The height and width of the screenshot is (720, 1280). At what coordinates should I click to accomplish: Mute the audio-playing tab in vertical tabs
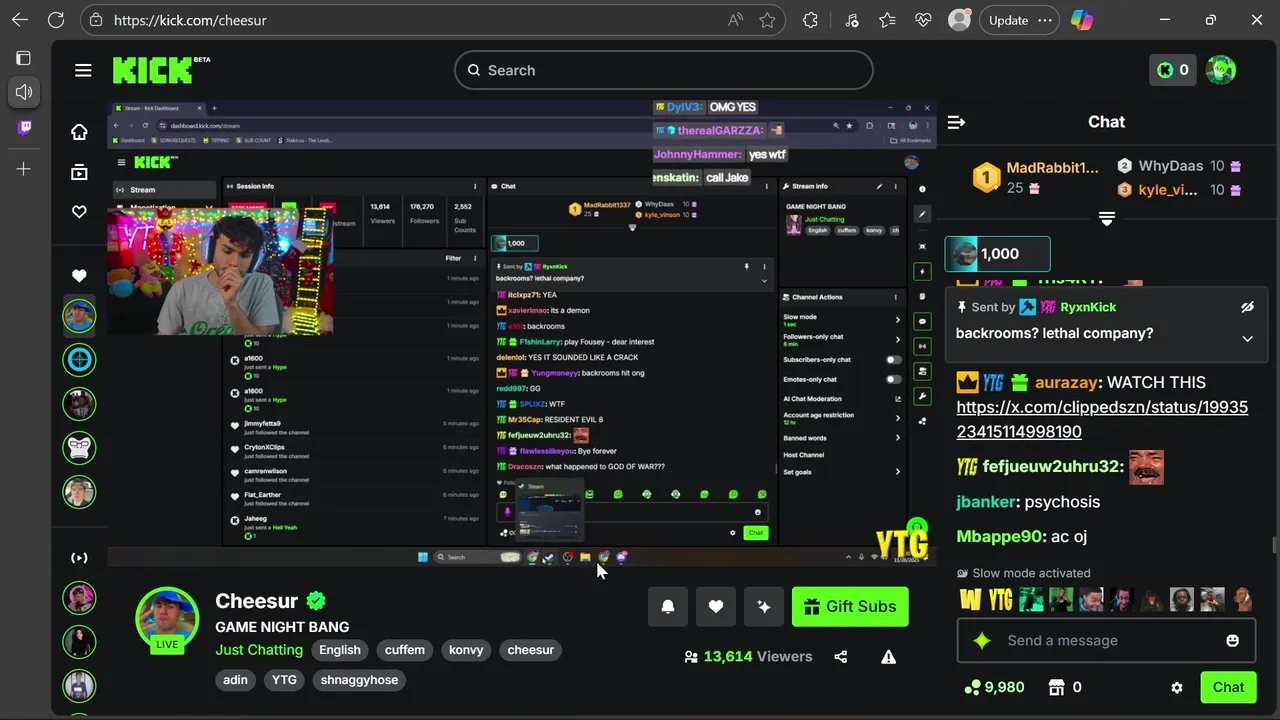[x=24, y=92]
